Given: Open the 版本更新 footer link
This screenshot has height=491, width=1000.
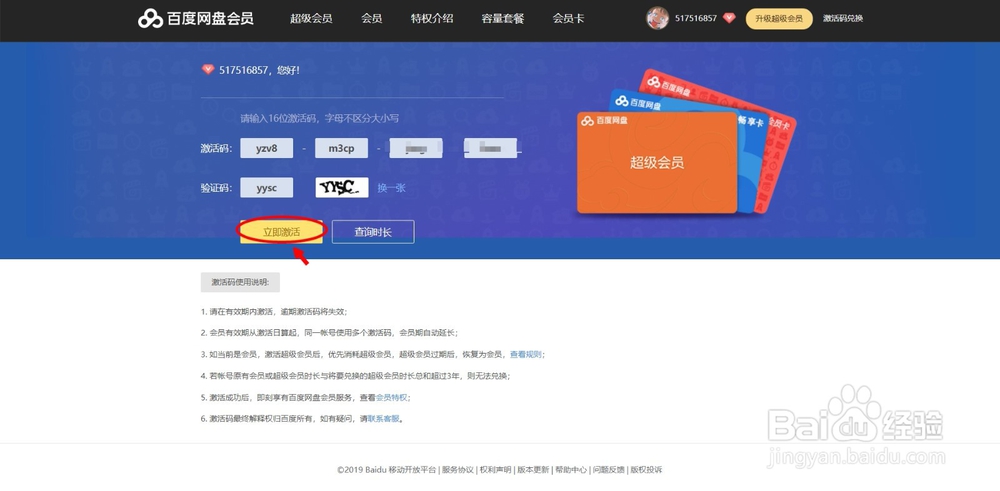Looking at the screenshot, I should click(533, 470).
